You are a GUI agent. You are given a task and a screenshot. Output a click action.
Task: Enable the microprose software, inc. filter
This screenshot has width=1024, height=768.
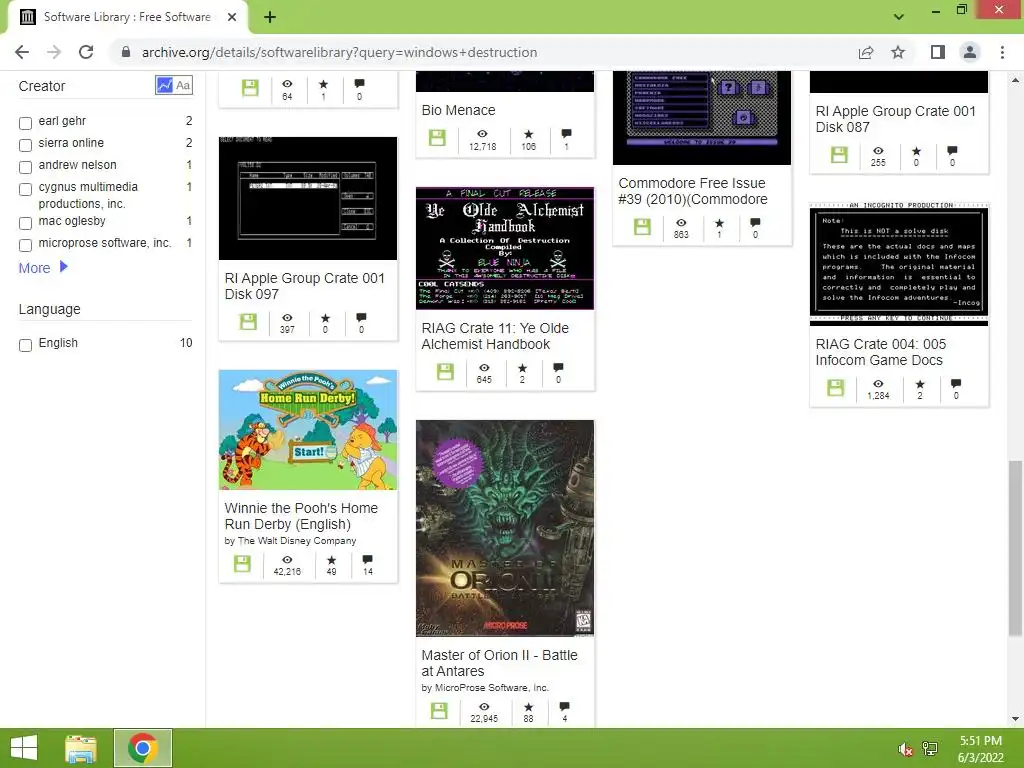(x=25, y=246)
